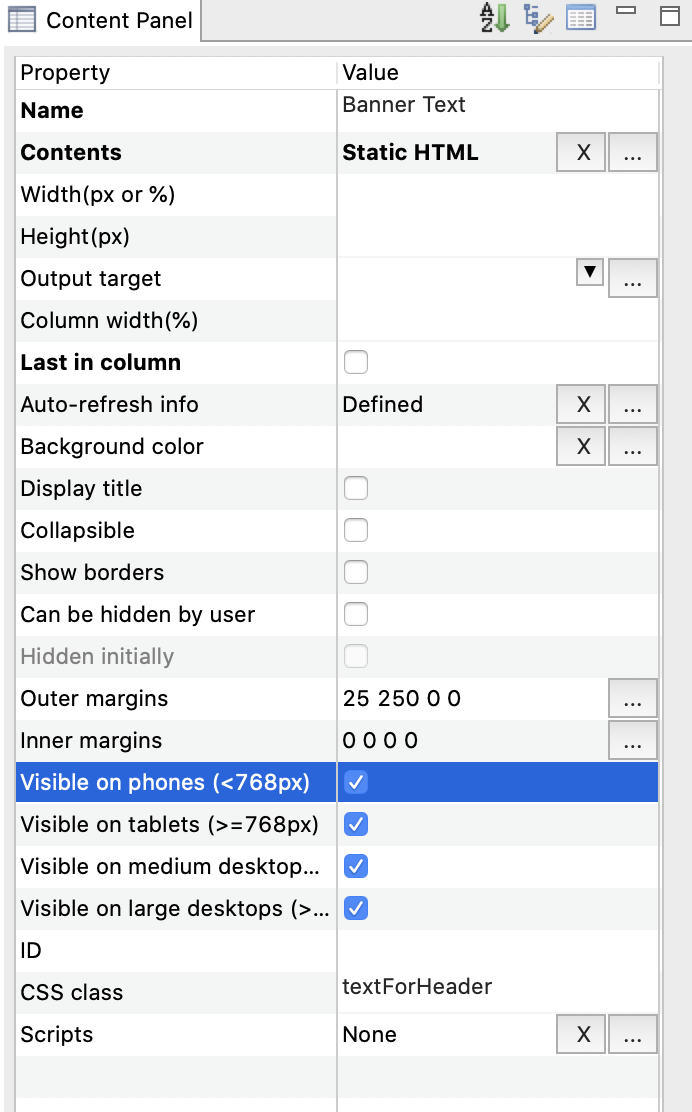Edit Inner margins via ellipsis button
This screenshot has height=1112, width=692.
[x=633, y=740]
